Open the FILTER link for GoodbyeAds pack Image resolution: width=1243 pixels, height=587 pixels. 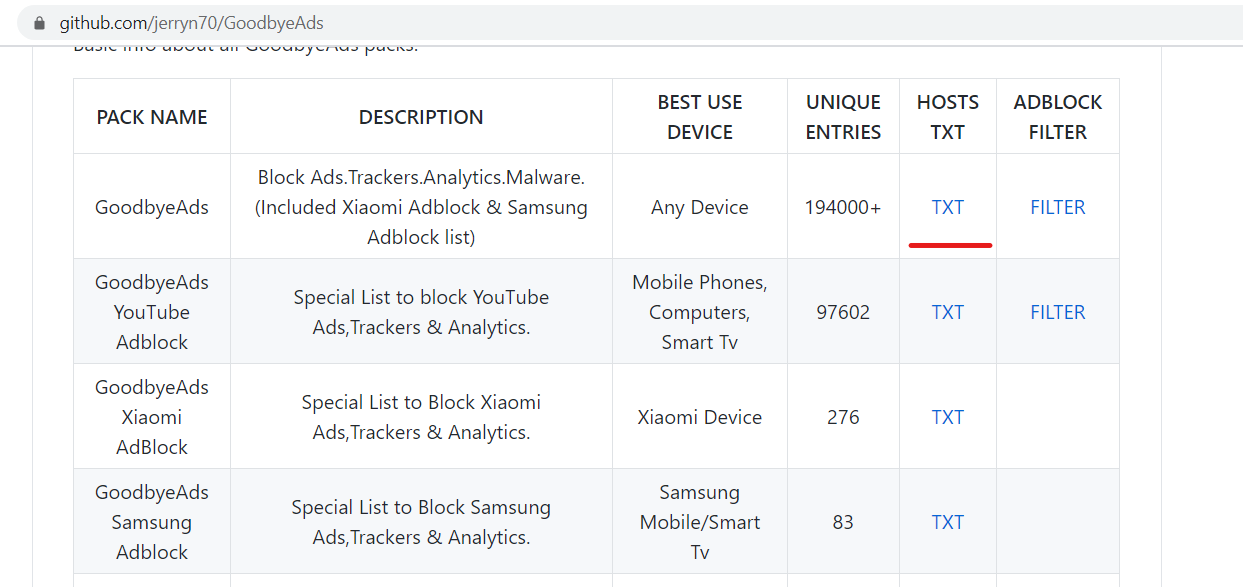click(1057, 207)
